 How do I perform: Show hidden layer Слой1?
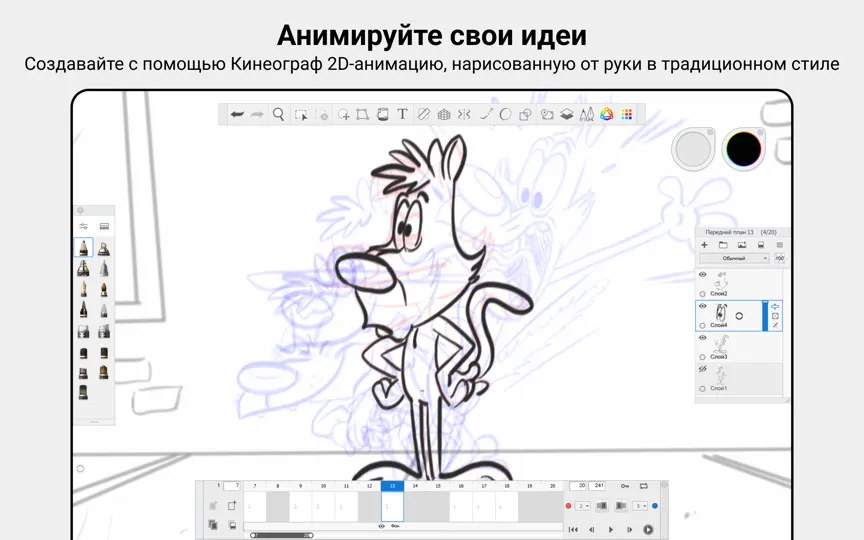pos(703,369)
